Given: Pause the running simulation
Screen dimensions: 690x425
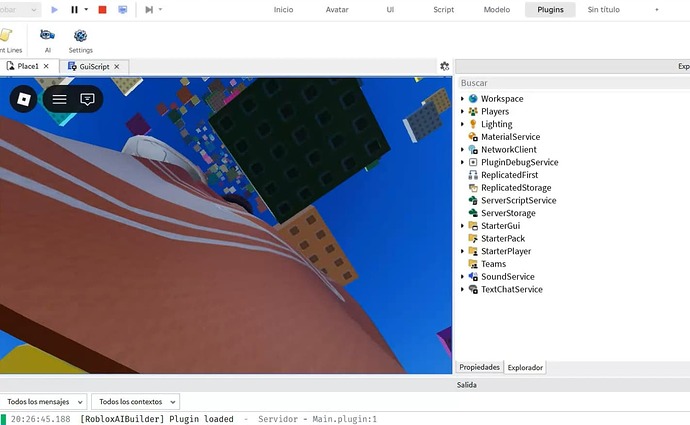Looking at the screenshot, I should [74, 10].
